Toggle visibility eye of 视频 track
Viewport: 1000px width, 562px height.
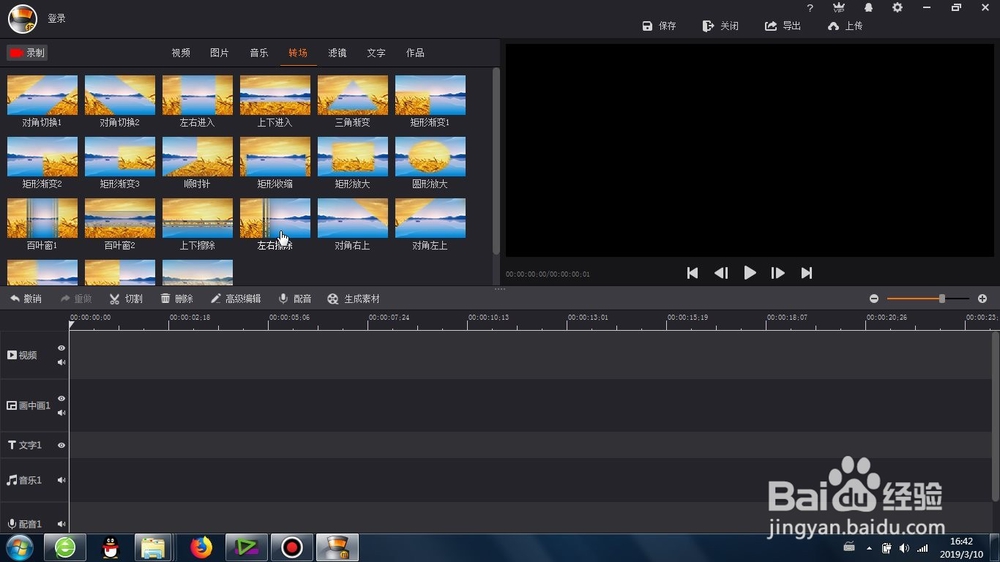click(61, 348)
